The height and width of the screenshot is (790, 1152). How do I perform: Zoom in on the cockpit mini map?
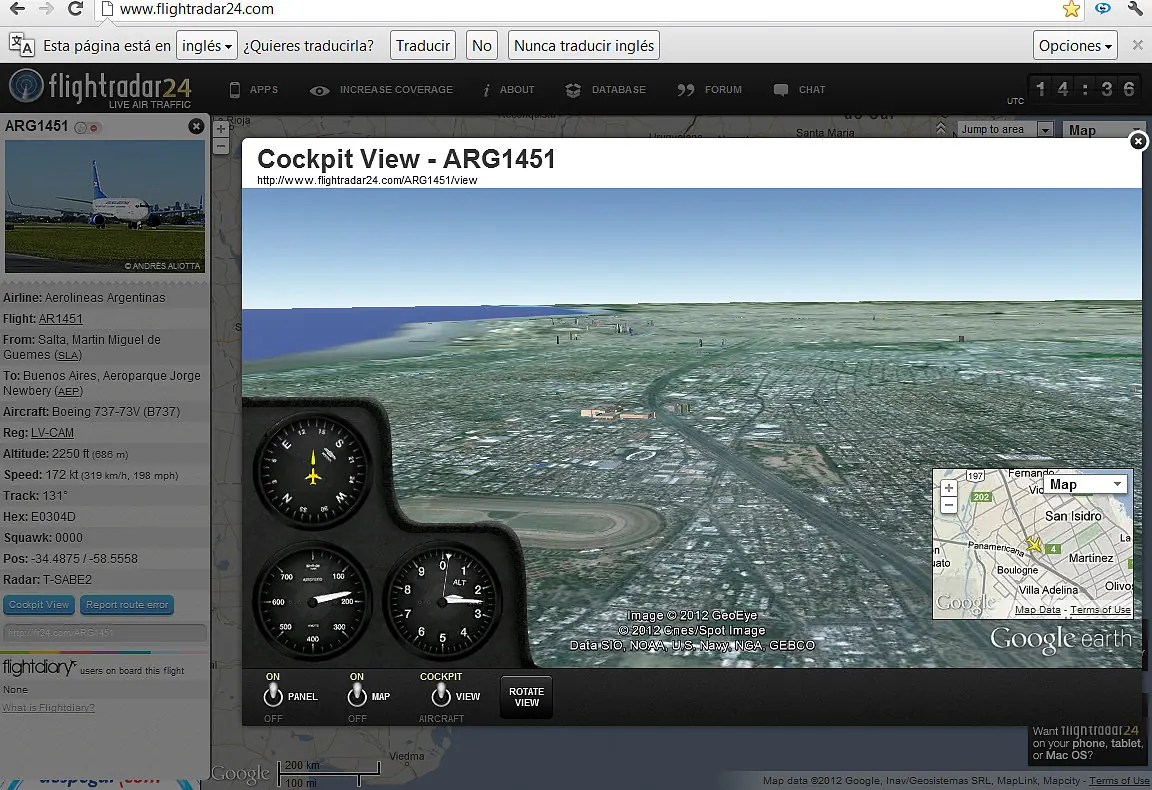pyautogui.click(x=948, y=488)
